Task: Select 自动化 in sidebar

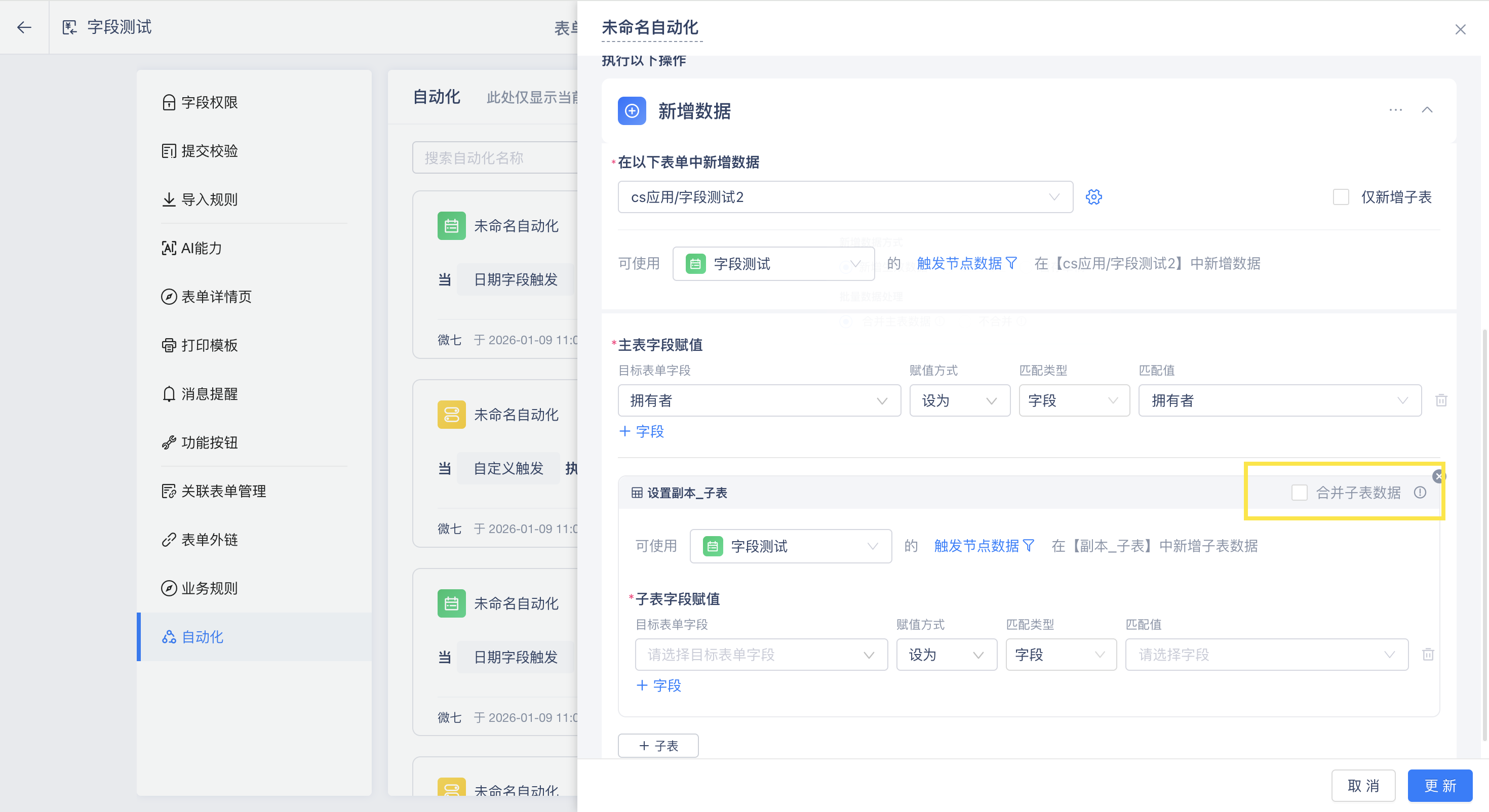Action: point(254,637)
